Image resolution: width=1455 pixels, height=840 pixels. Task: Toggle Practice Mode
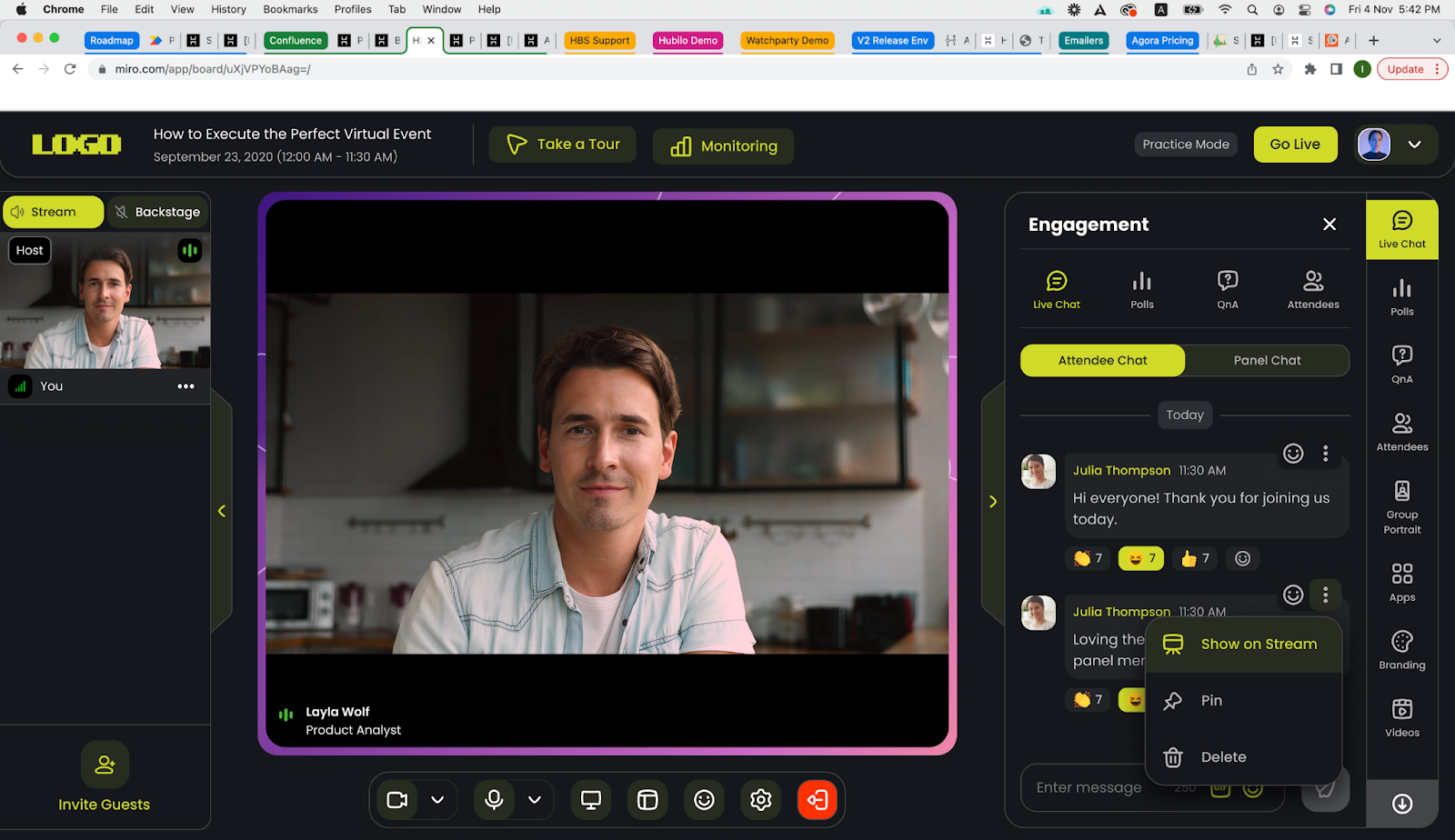[x=1186, y=145]
